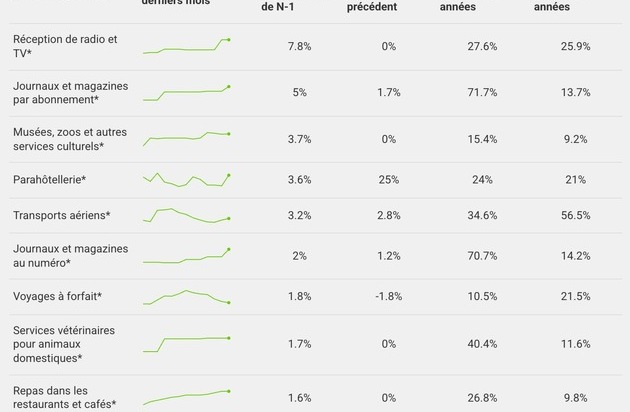The width and height of the screenshot is (630, 412).
Task: Click the Parahôtellerie trend sparkline
Action: (x=187, y=180)
